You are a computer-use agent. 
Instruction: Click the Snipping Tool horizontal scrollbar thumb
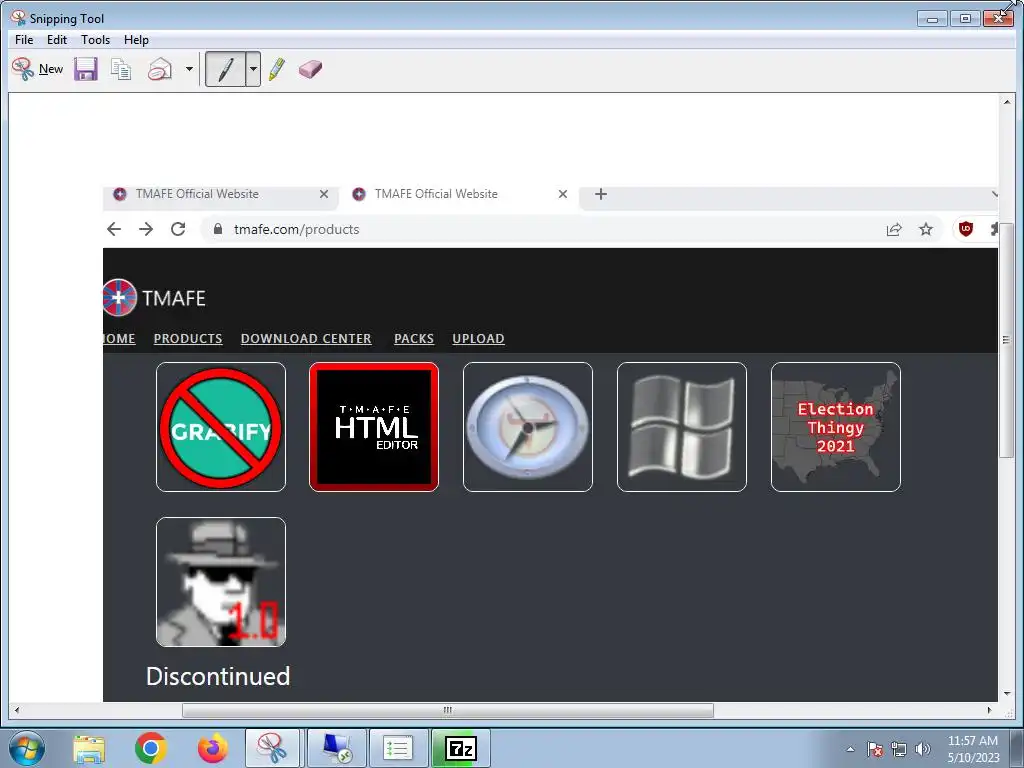[448, 710]
